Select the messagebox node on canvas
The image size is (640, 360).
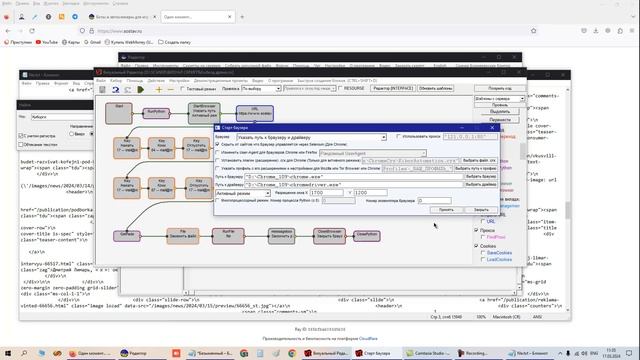point(281,236)
